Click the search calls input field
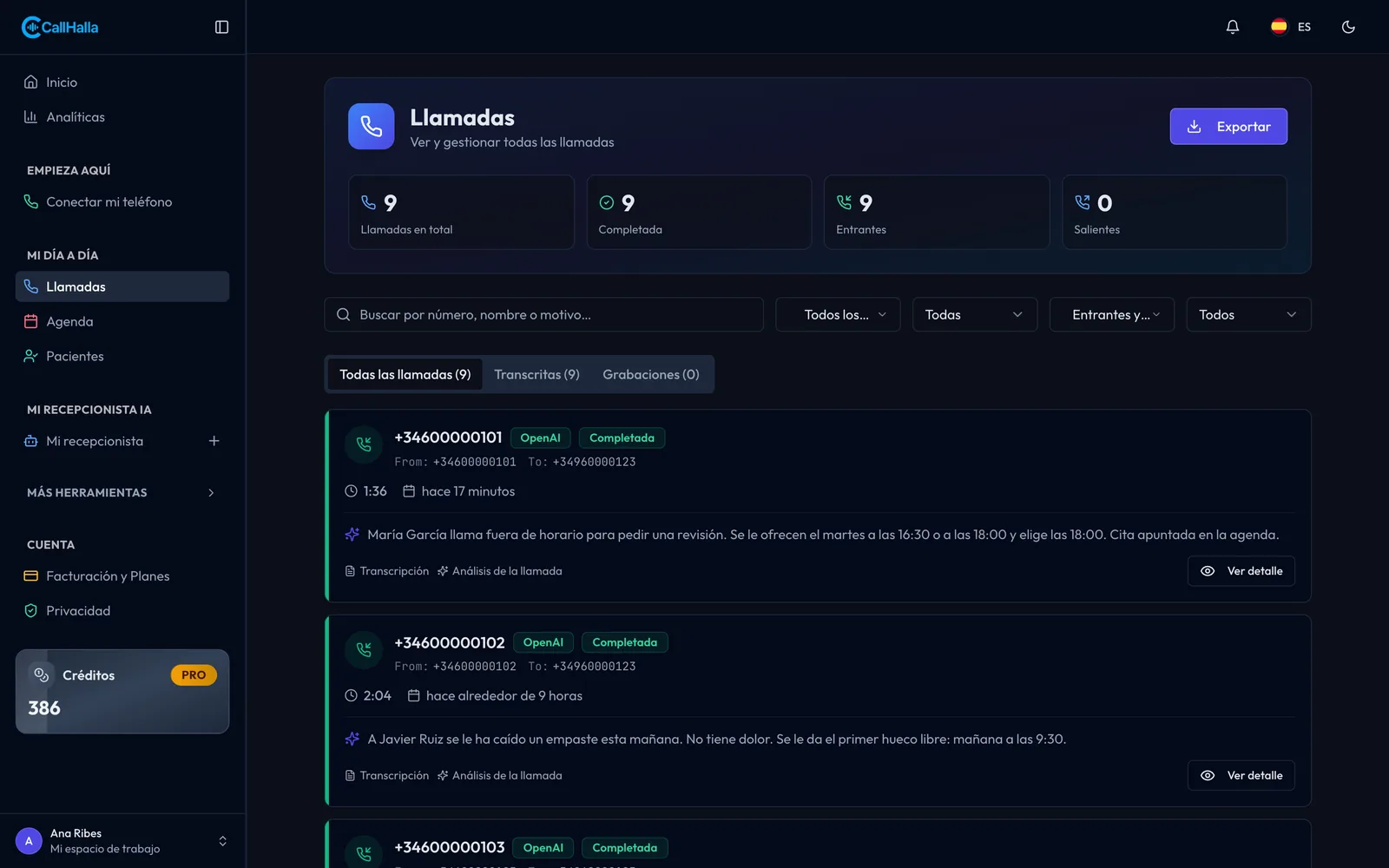 click(543, 315)
